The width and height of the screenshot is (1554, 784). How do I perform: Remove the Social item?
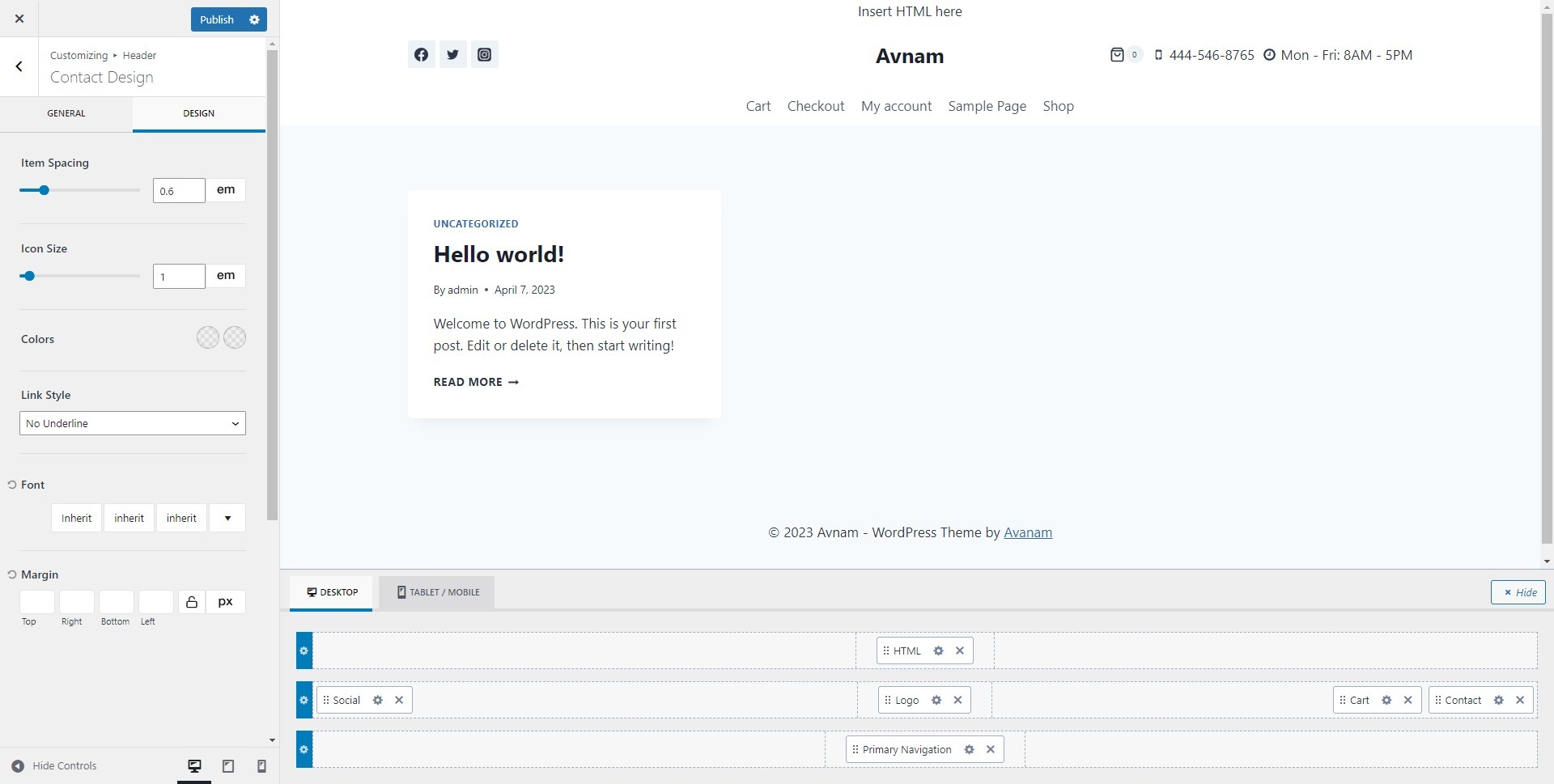point(399,700)
